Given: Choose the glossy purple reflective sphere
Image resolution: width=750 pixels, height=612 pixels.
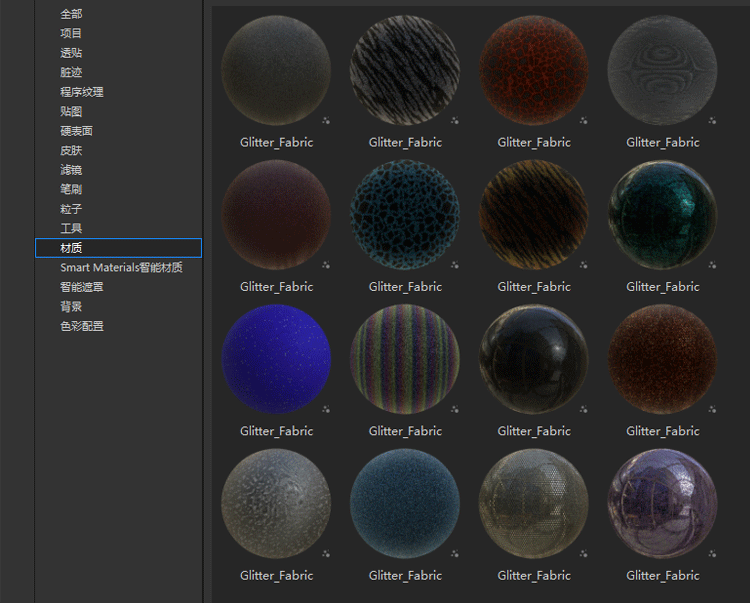Looking at the screenshot, I should [662, 503].
